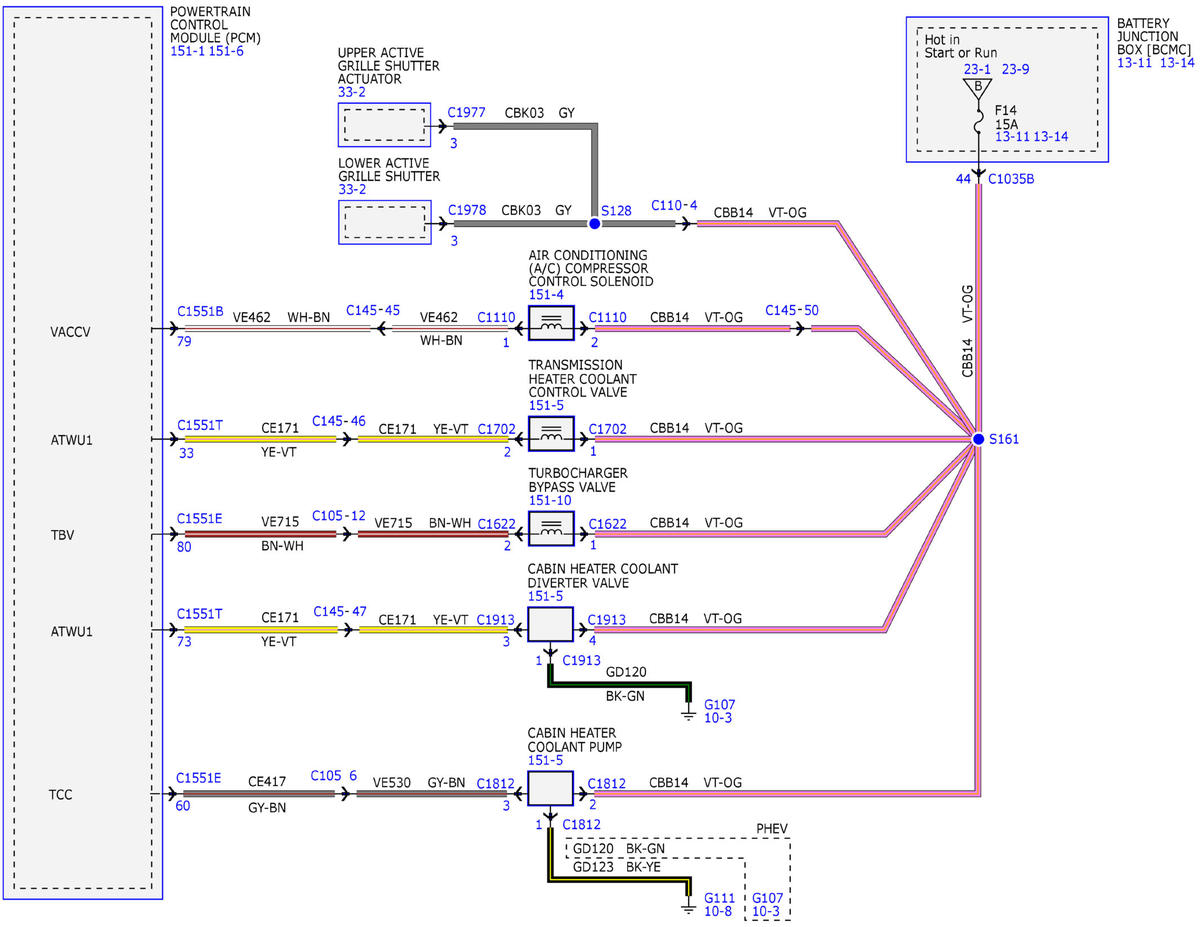
Task: Open connector C1978 link
Action: pyautogui.click(x=467, y=210)
